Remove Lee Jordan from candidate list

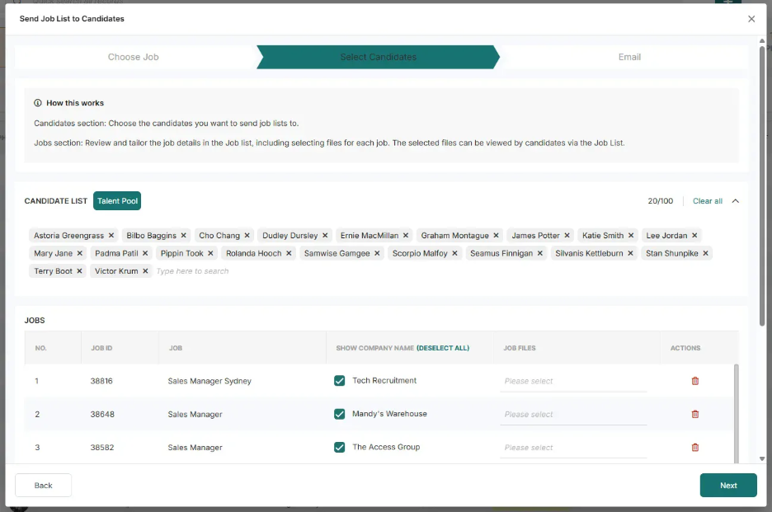(x=695, y=236)
